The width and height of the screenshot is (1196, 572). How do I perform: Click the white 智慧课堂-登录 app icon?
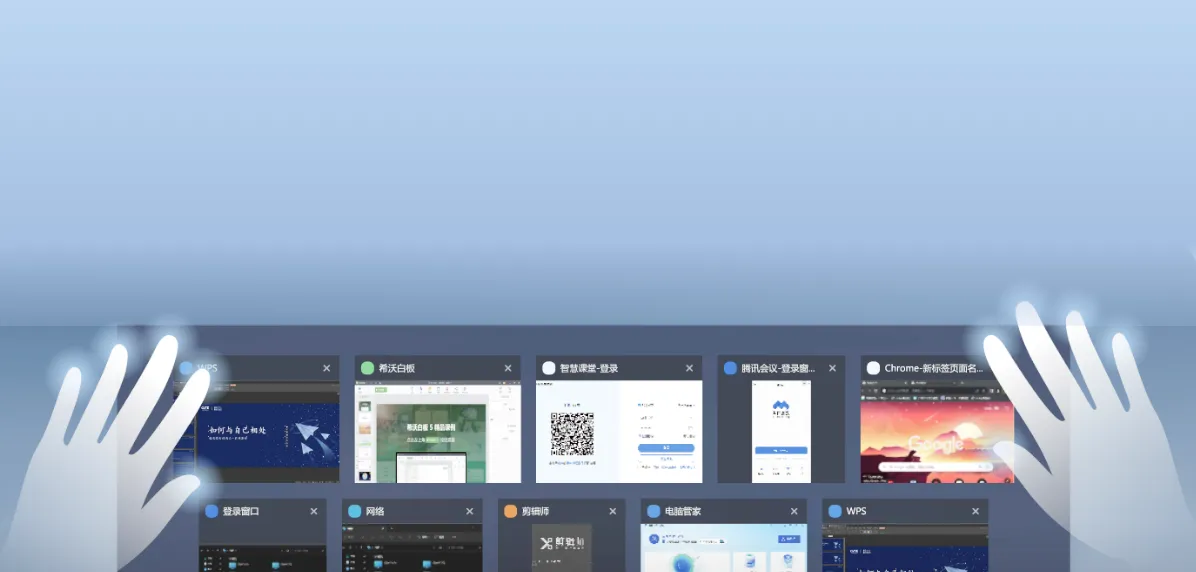(549, 368)
